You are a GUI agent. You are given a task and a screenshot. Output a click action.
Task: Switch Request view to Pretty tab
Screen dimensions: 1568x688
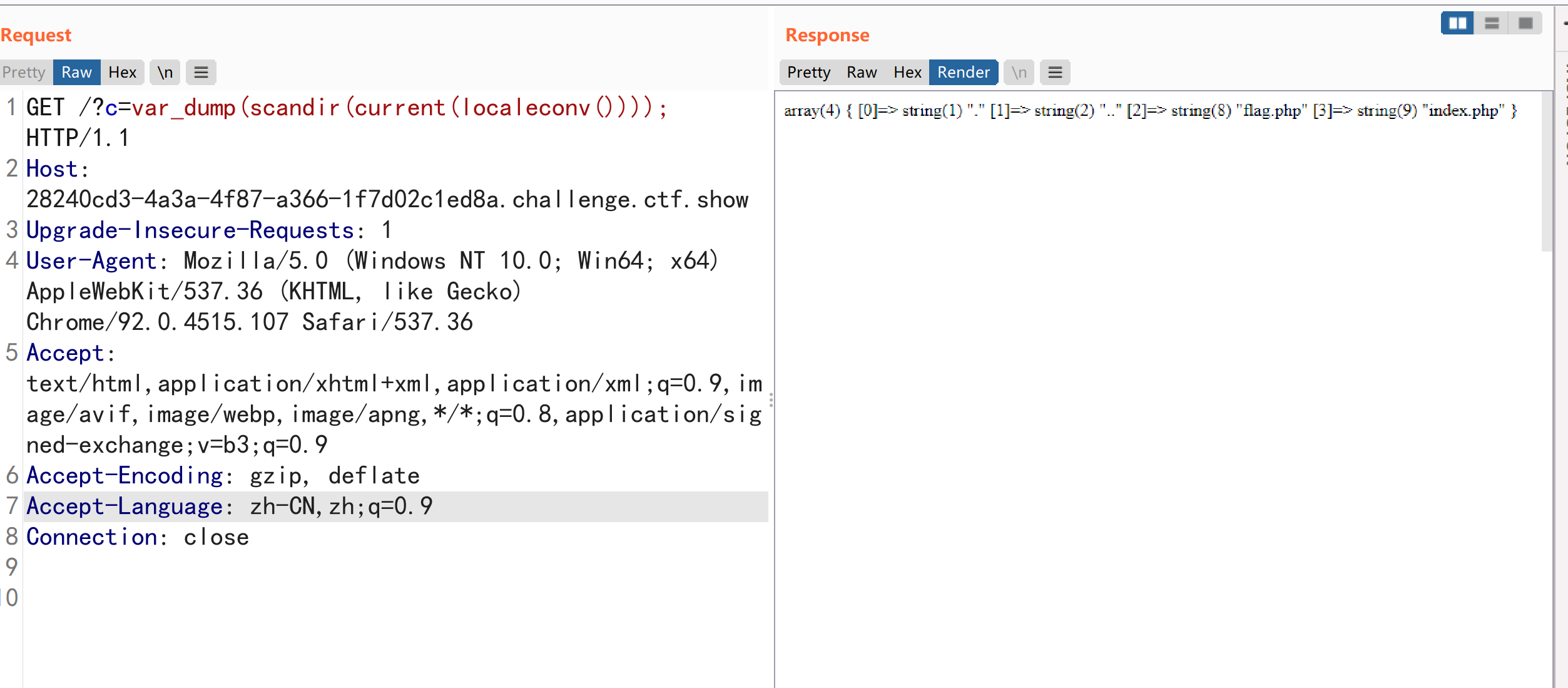pos(24,73)
